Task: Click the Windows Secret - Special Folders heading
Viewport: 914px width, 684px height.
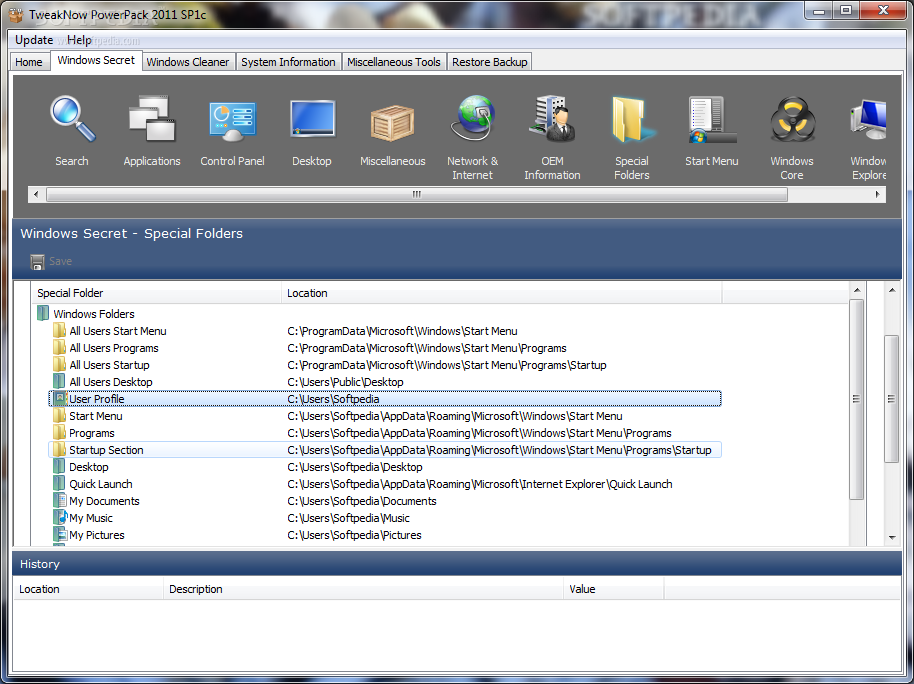Action: click(x=132, y=233)
